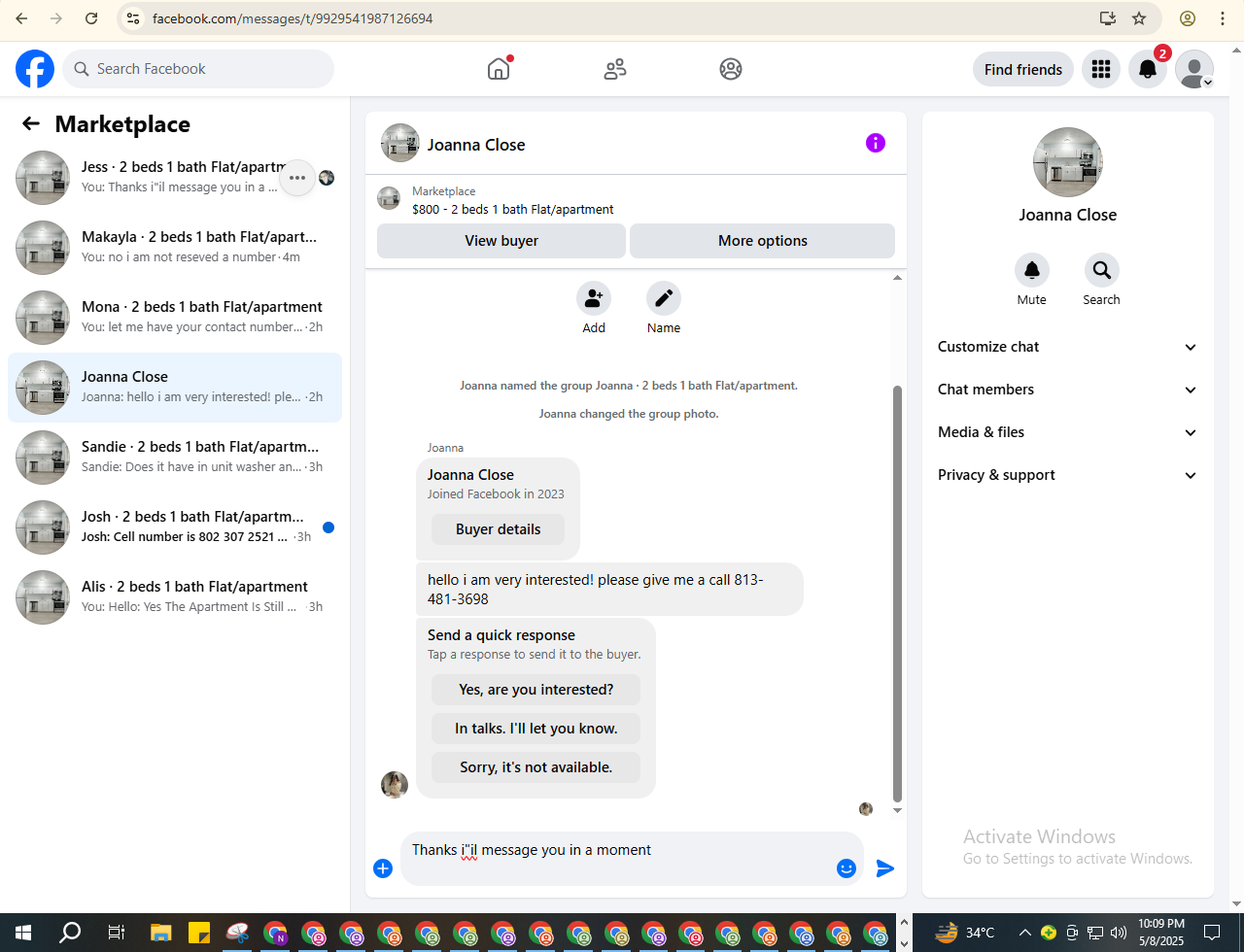Expand the Media & files section
1244x952 pixels.
tap(1067, 432)
